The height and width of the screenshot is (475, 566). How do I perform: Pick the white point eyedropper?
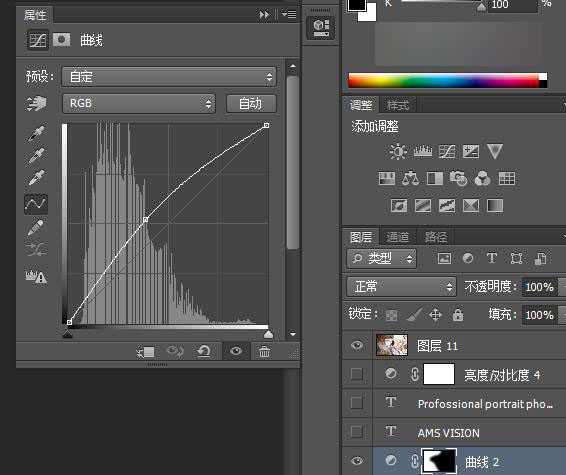(x=36, y=178)
